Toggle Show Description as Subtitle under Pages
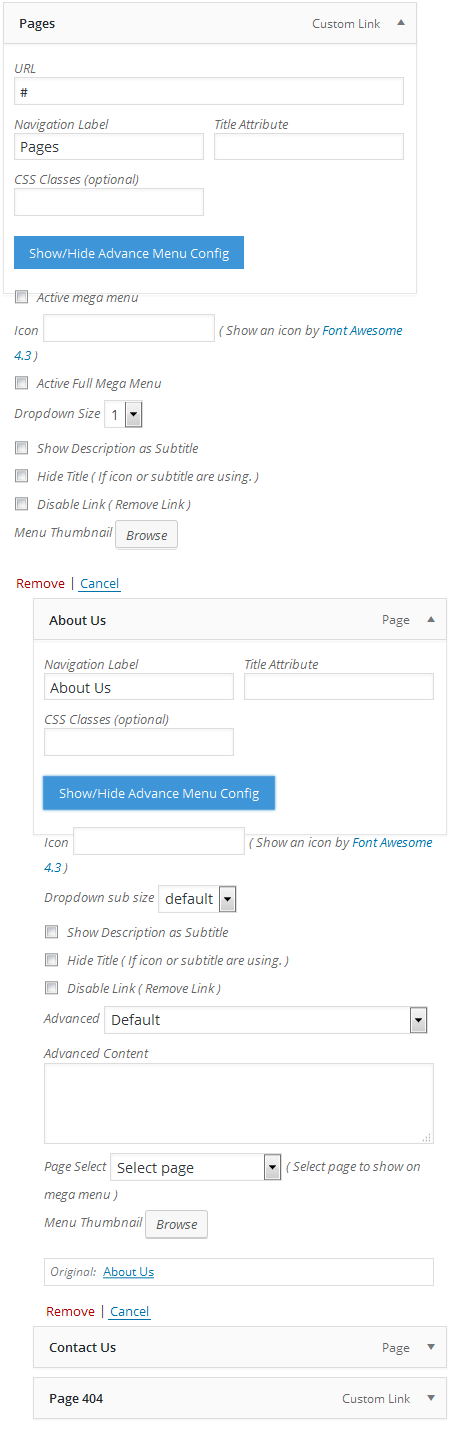This screenshot has width=455, height=1436. [x=22, y=448]
